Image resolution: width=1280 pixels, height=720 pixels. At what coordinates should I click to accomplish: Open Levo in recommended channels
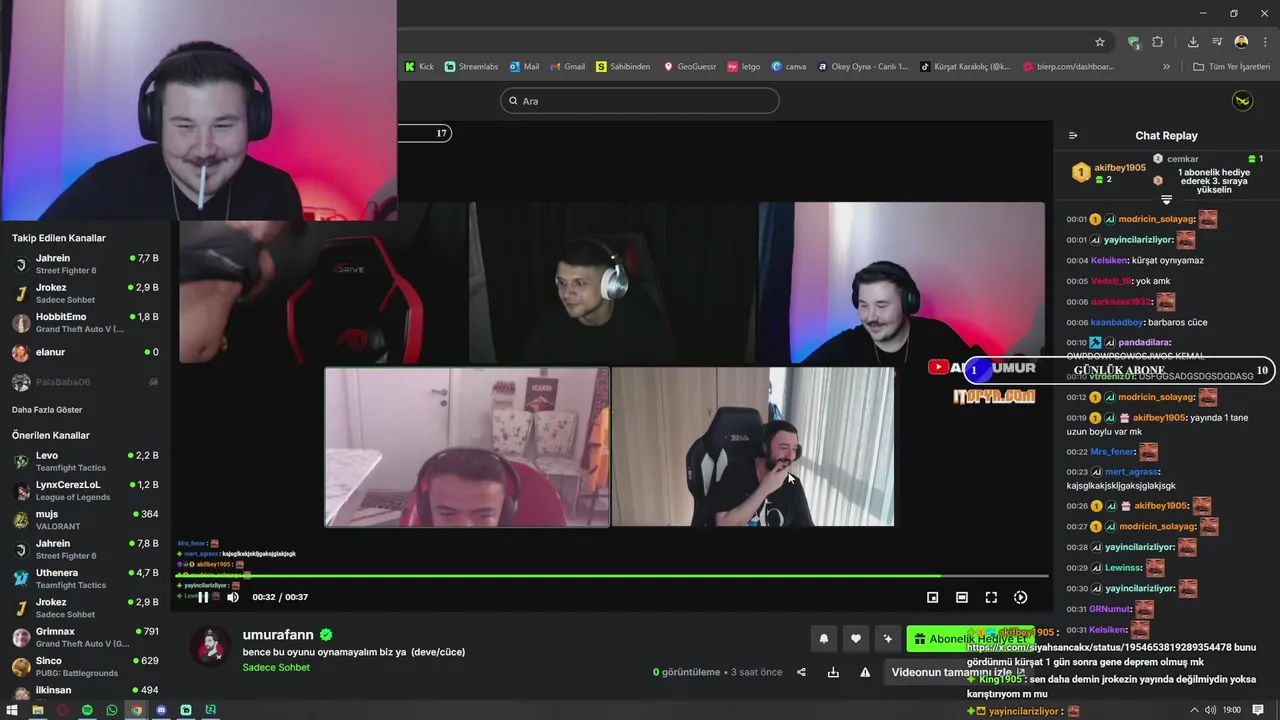85,461
